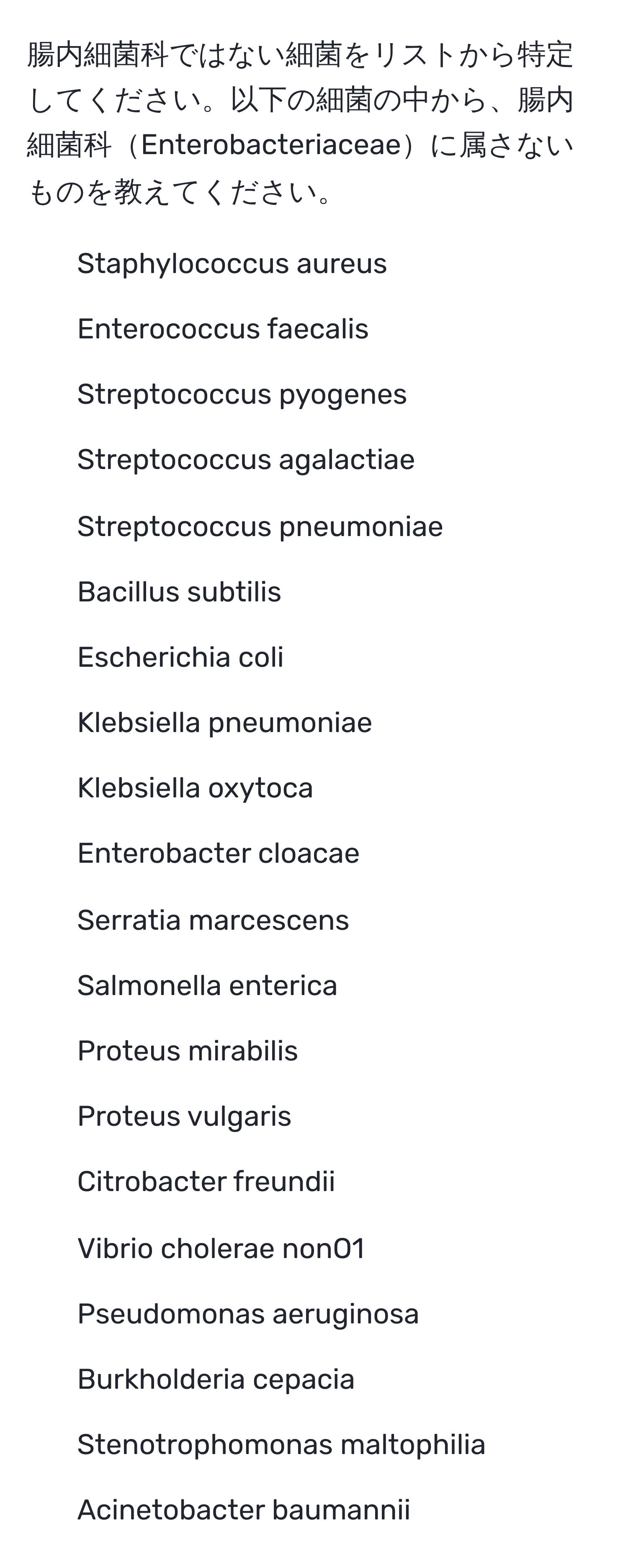Image resolution: width=628 pixels, height=1568 pixels.
Task: Select Streptococcus pneumoniae list entry
Action: (260, 526)
